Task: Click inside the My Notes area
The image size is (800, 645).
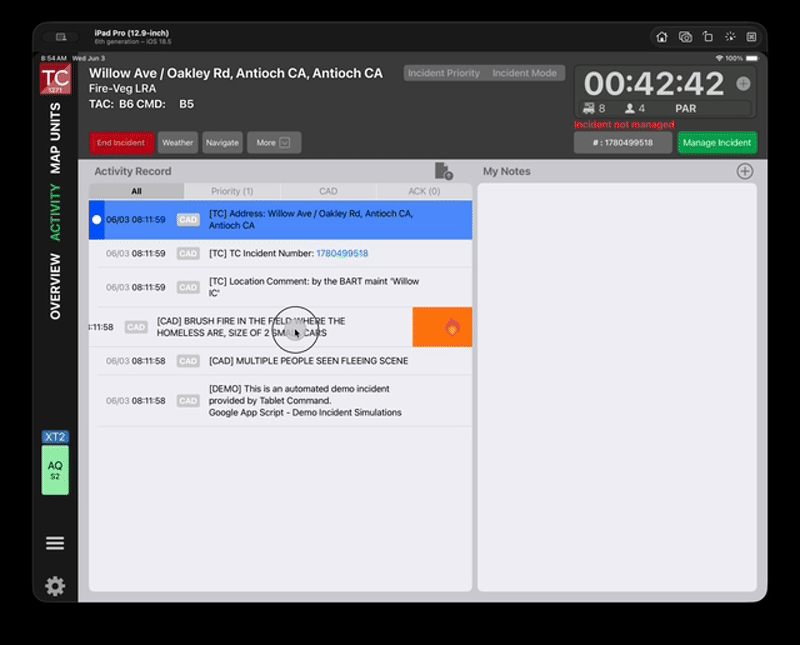Action: click(x=617, y=387)
